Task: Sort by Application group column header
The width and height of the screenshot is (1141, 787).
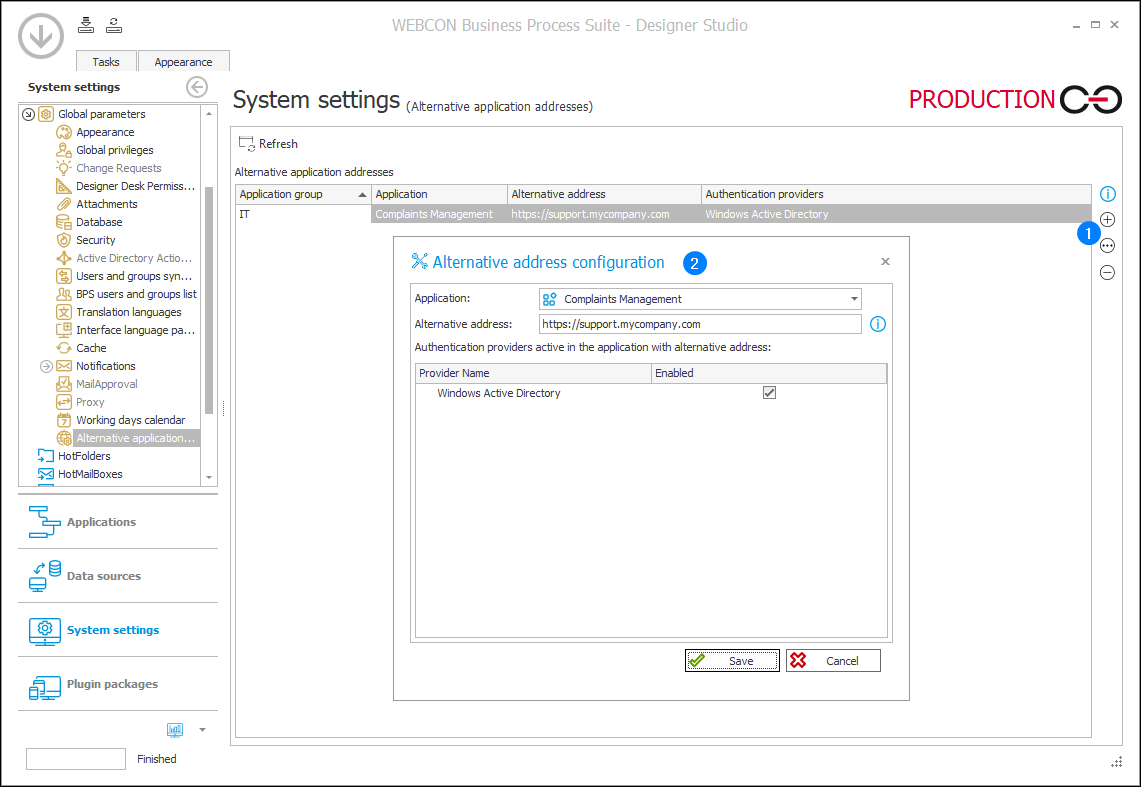Action: click(303, 194)
